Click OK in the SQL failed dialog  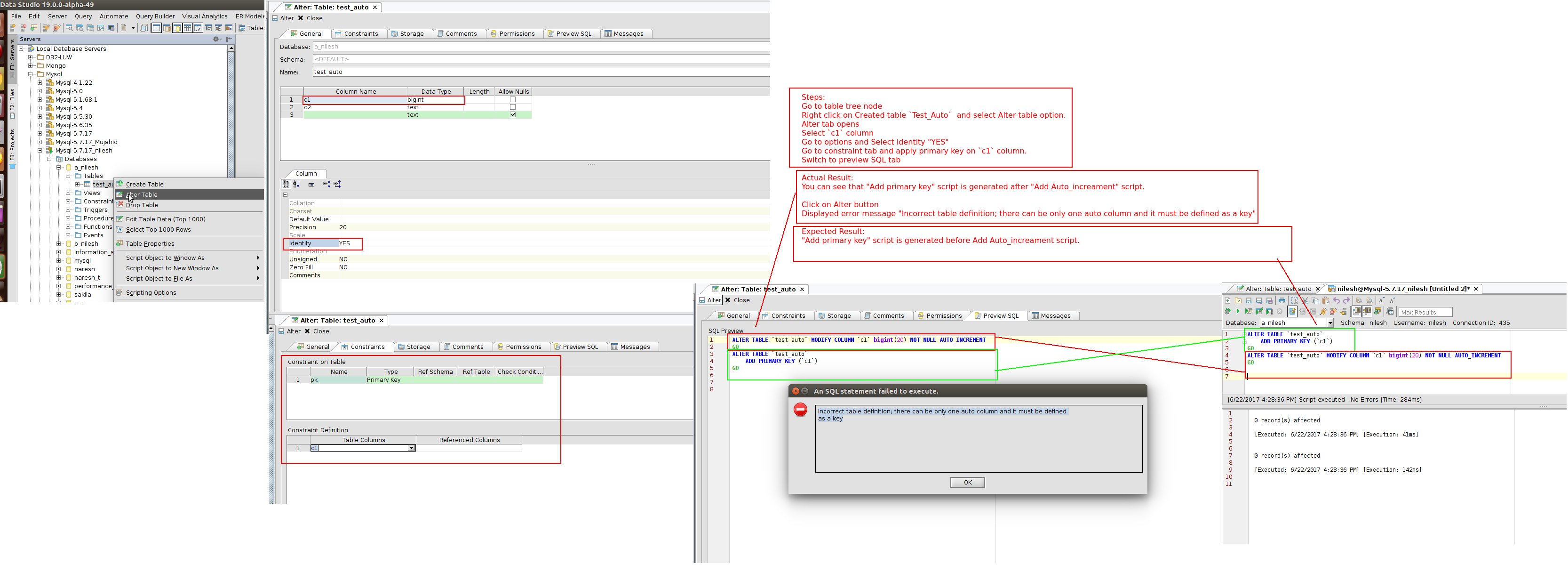point(967,482)
